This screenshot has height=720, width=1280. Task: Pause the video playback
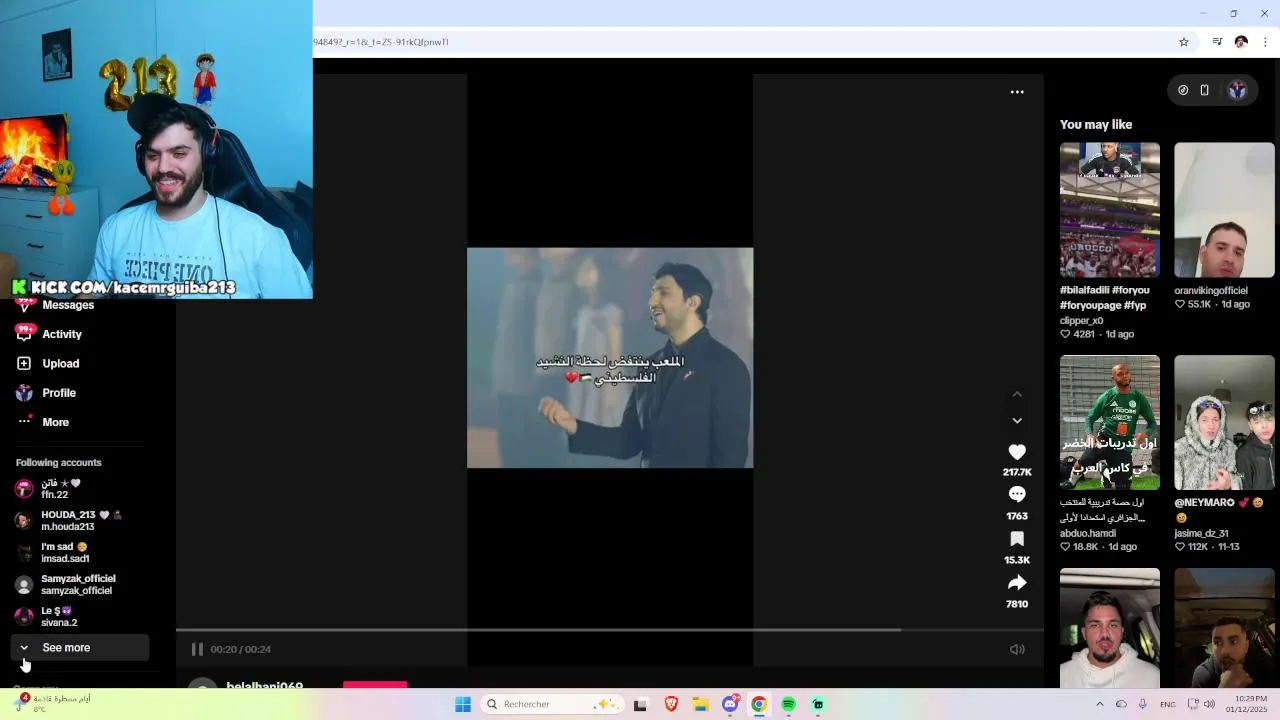(197, 649)
